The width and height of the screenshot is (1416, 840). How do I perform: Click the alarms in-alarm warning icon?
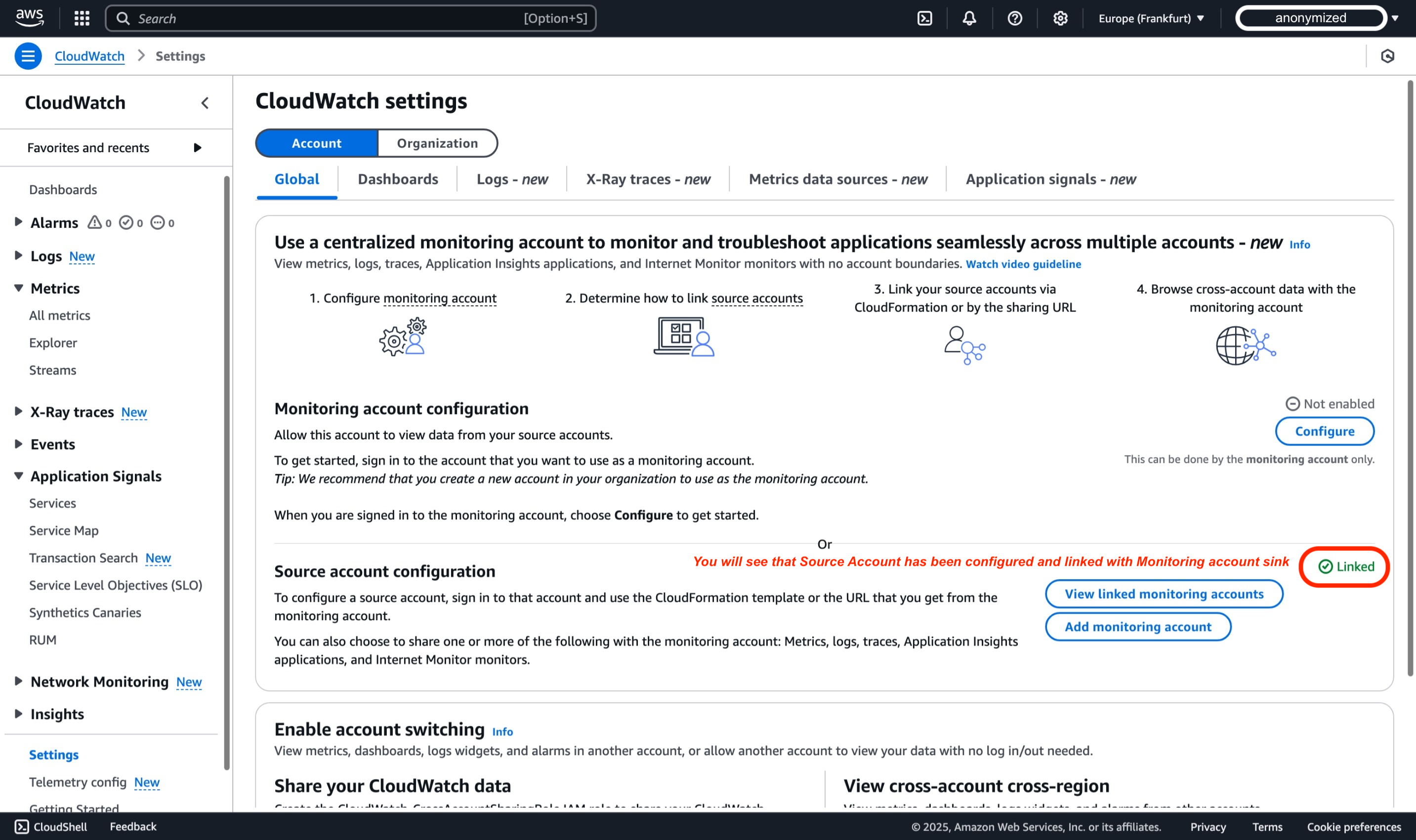point(94,222)
